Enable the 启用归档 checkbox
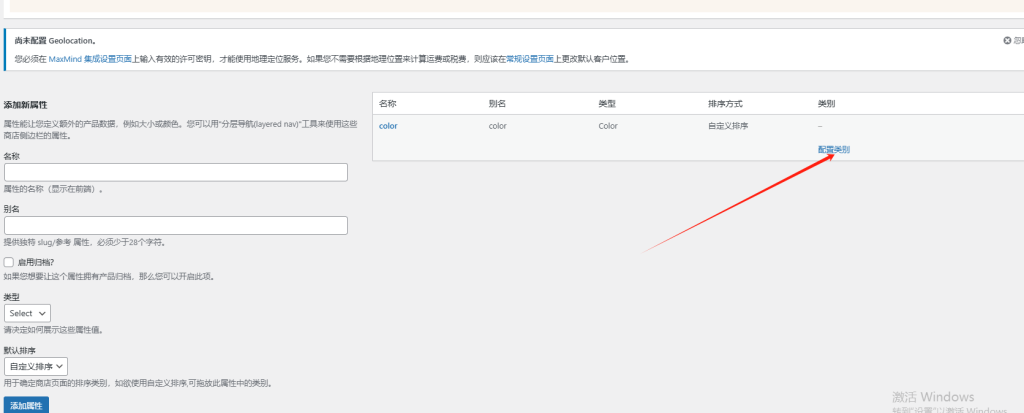 pyautogui.click(x=9, y=262)
